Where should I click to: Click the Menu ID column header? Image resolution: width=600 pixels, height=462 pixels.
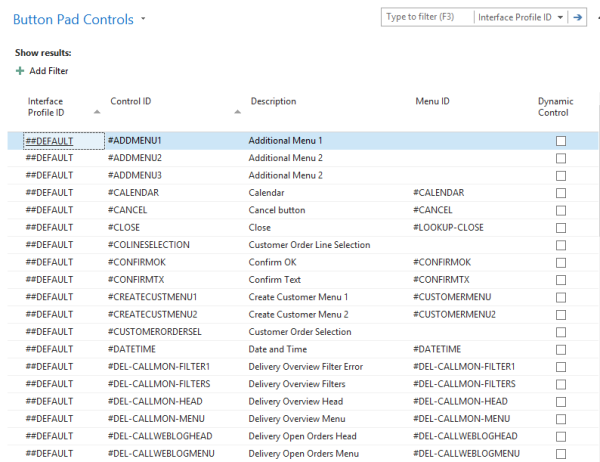tap(432, 101)
